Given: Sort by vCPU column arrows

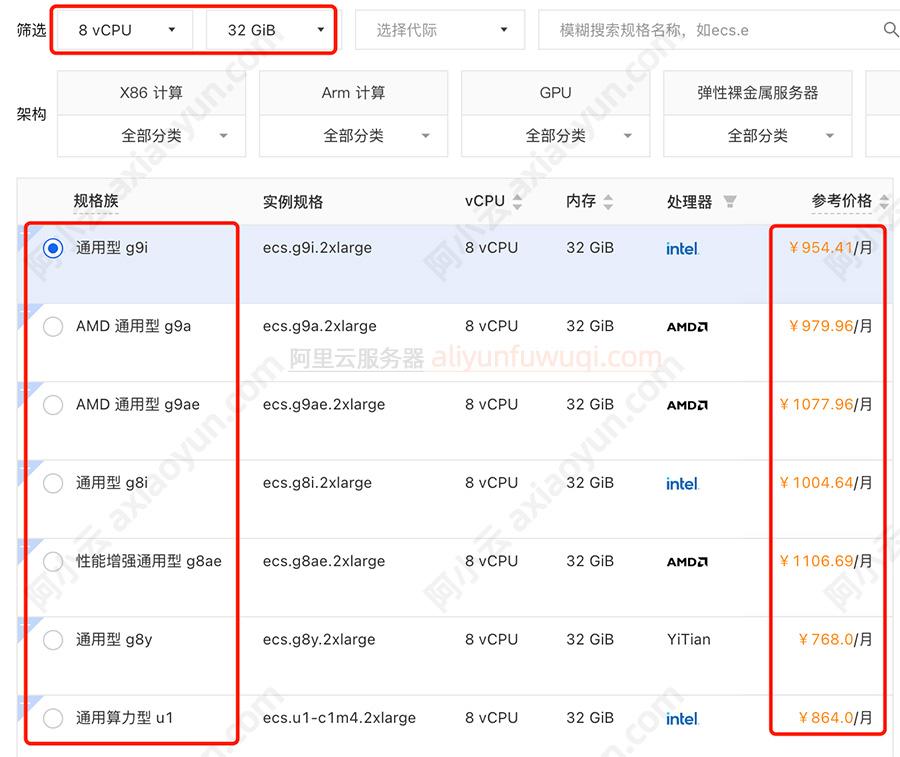Looking at the screenshot, I should coord(517,201).
